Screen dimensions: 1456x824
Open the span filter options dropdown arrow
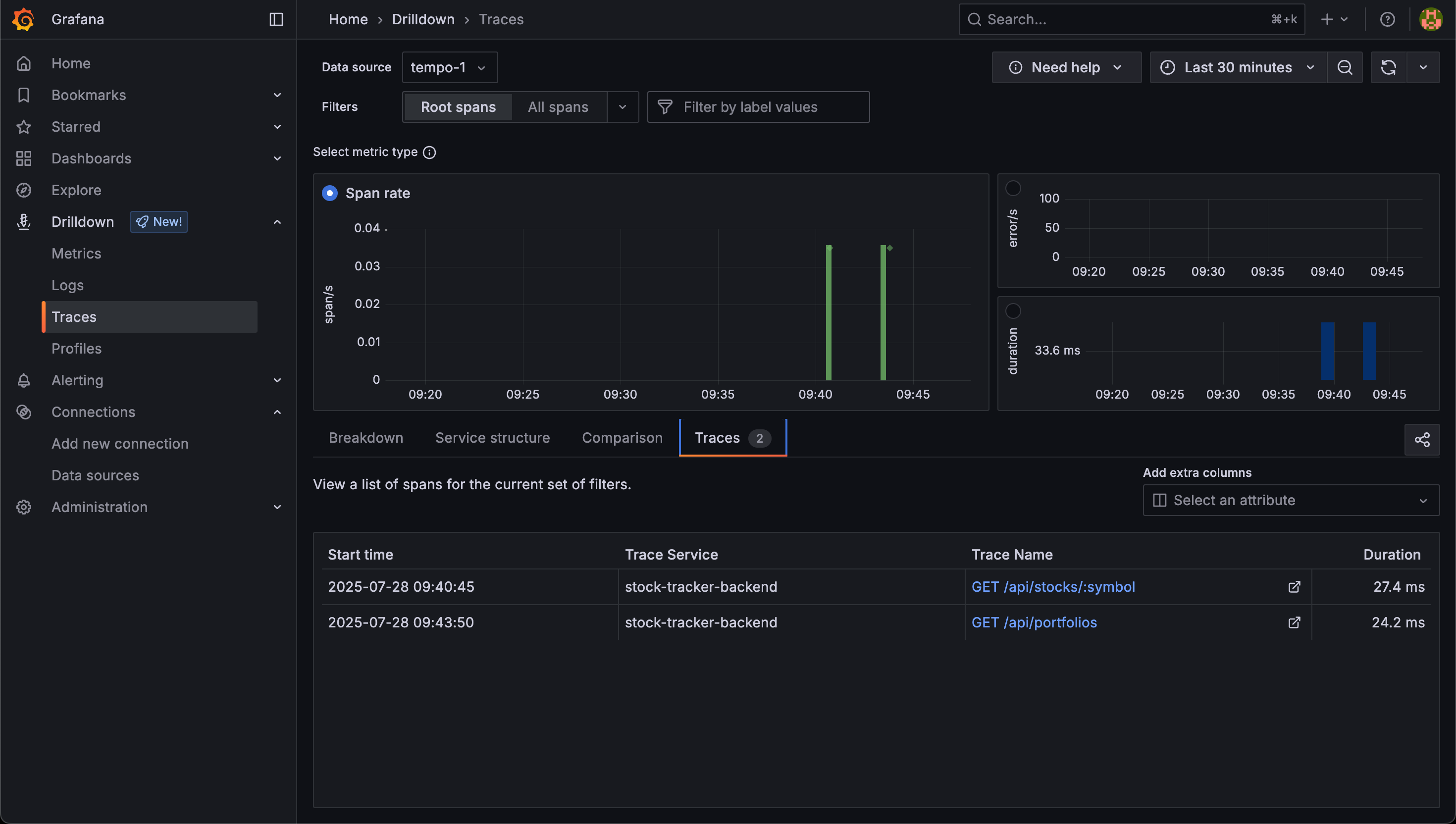tap(623, 107)
